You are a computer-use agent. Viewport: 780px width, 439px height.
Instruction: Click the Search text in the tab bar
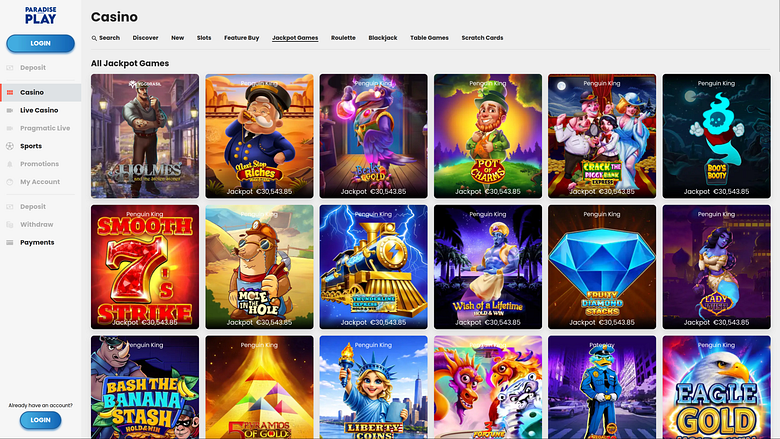[x=109, y=38]
